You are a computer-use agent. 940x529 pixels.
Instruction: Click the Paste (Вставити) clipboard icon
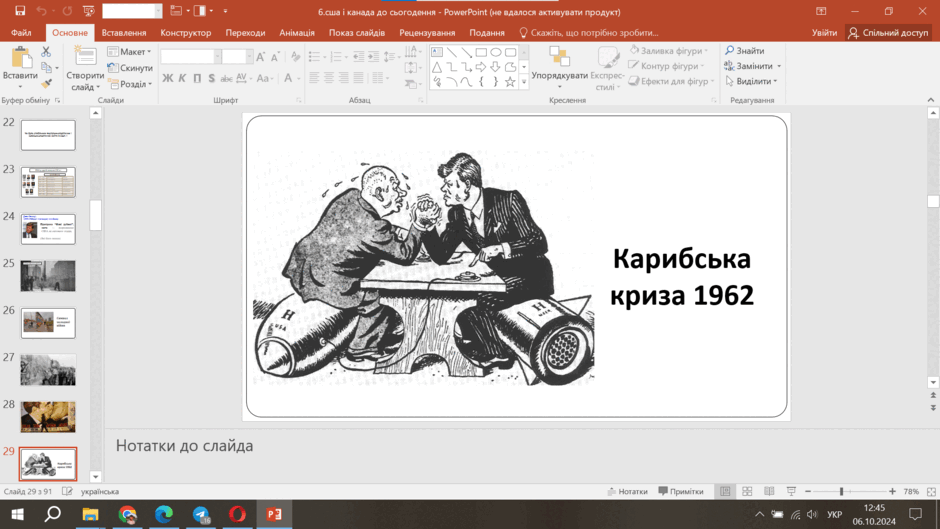[20, 59]
